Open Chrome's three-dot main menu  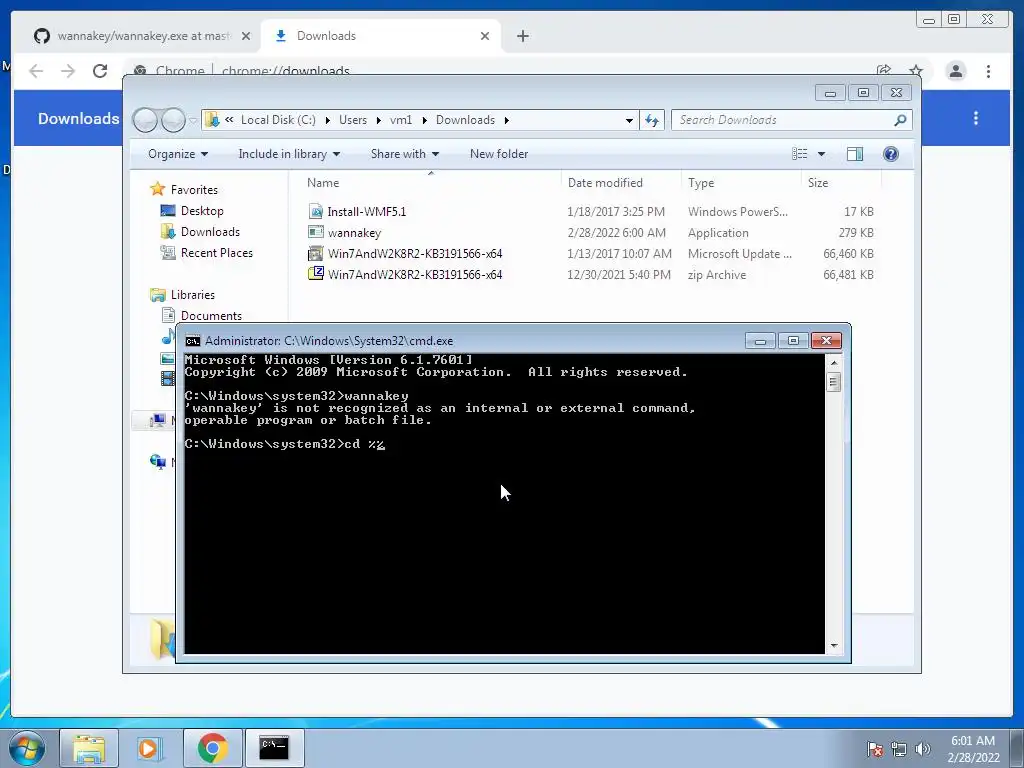pyautogui.click(x=988, y=71)
